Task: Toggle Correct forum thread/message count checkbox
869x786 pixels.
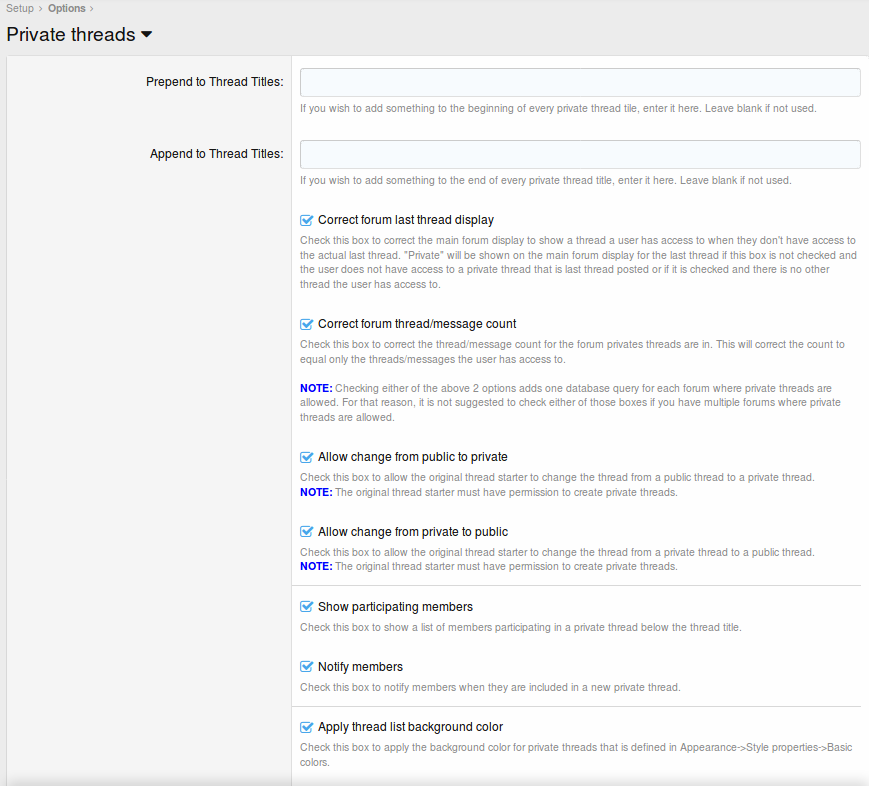Action: pos(307,324)
